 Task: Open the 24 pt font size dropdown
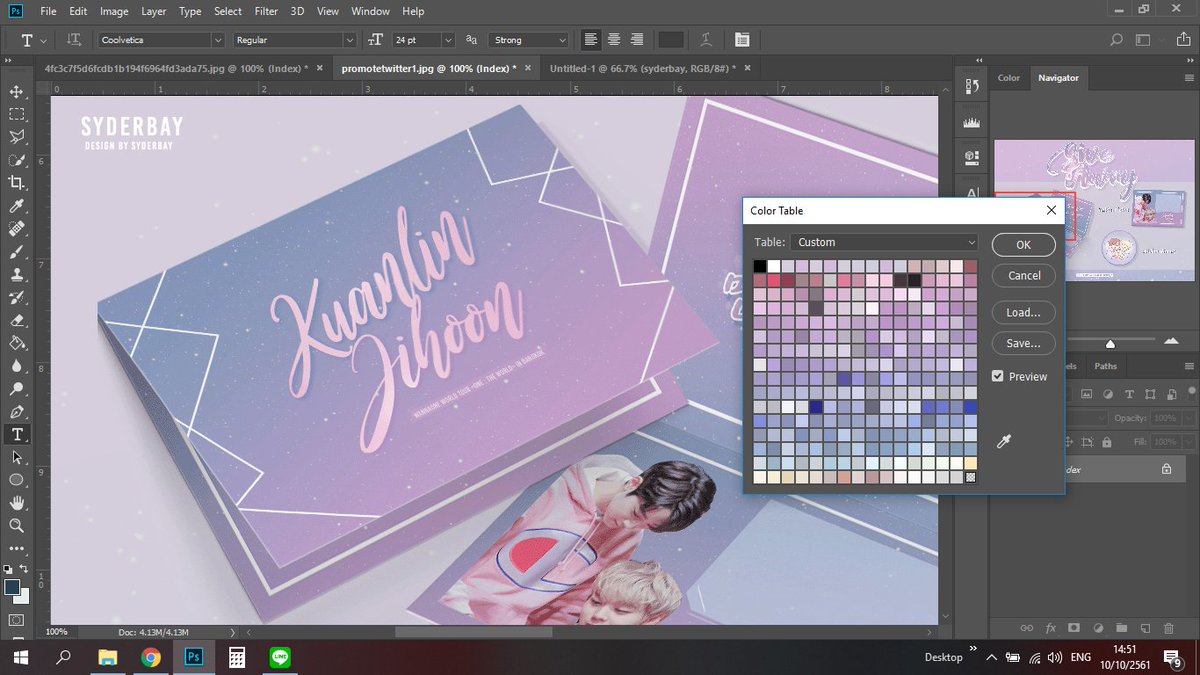(446, 40)
